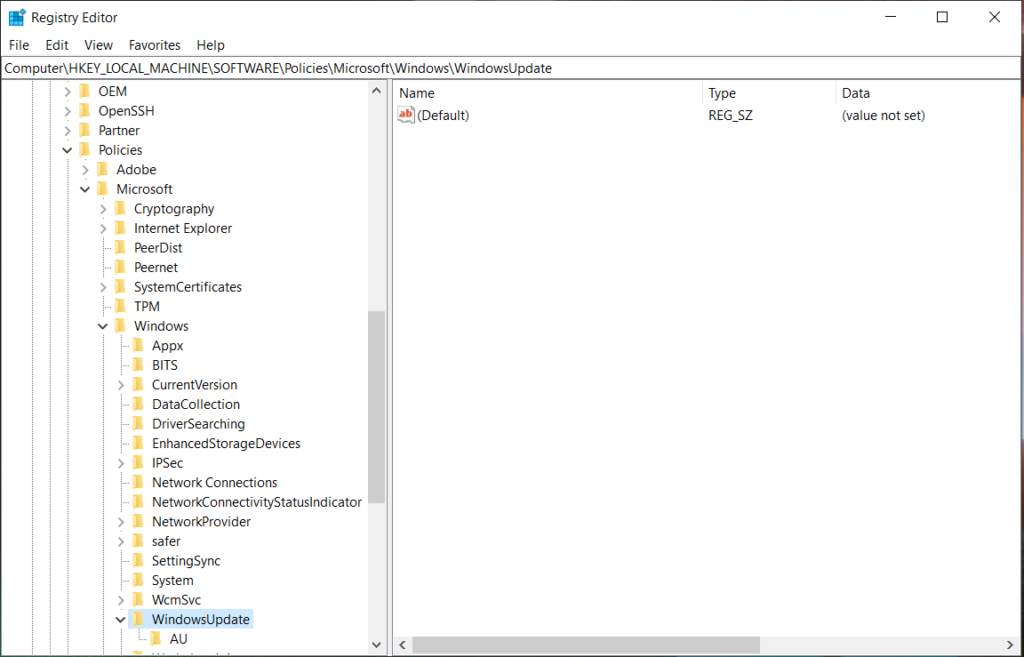The image size is (1024, 657).
Task: Select the SettingSync key
Action: point(186,561)
